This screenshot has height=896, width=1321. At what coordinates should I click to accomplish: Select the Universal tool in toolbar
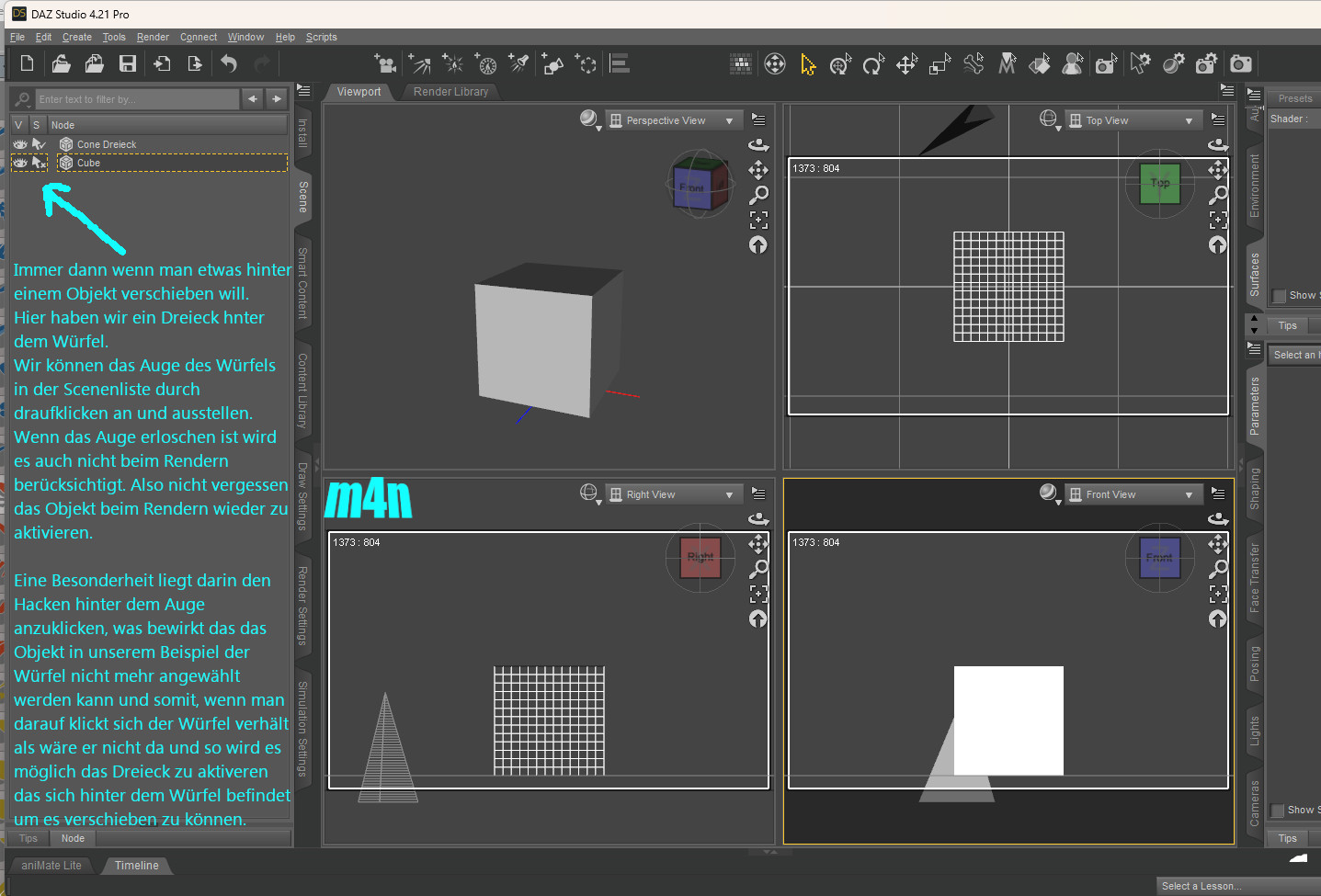839,64
